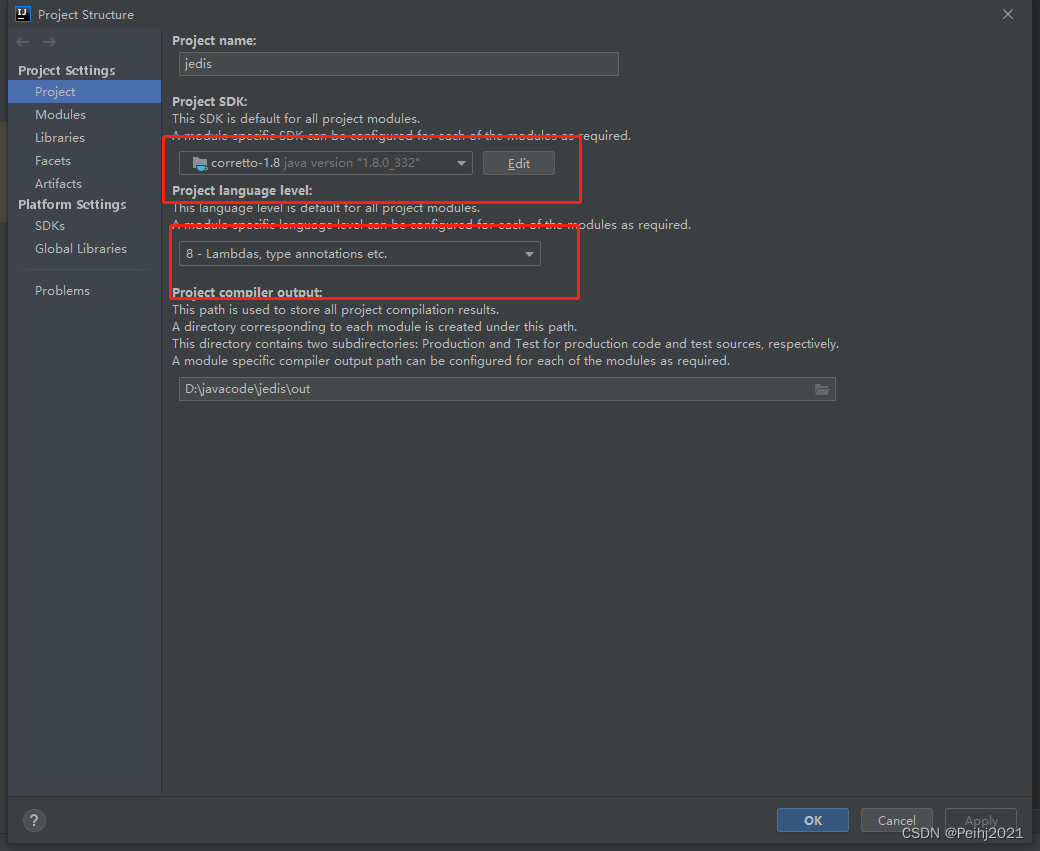
Task: Open the Facets settings page
Action: (x=52, y=161)
